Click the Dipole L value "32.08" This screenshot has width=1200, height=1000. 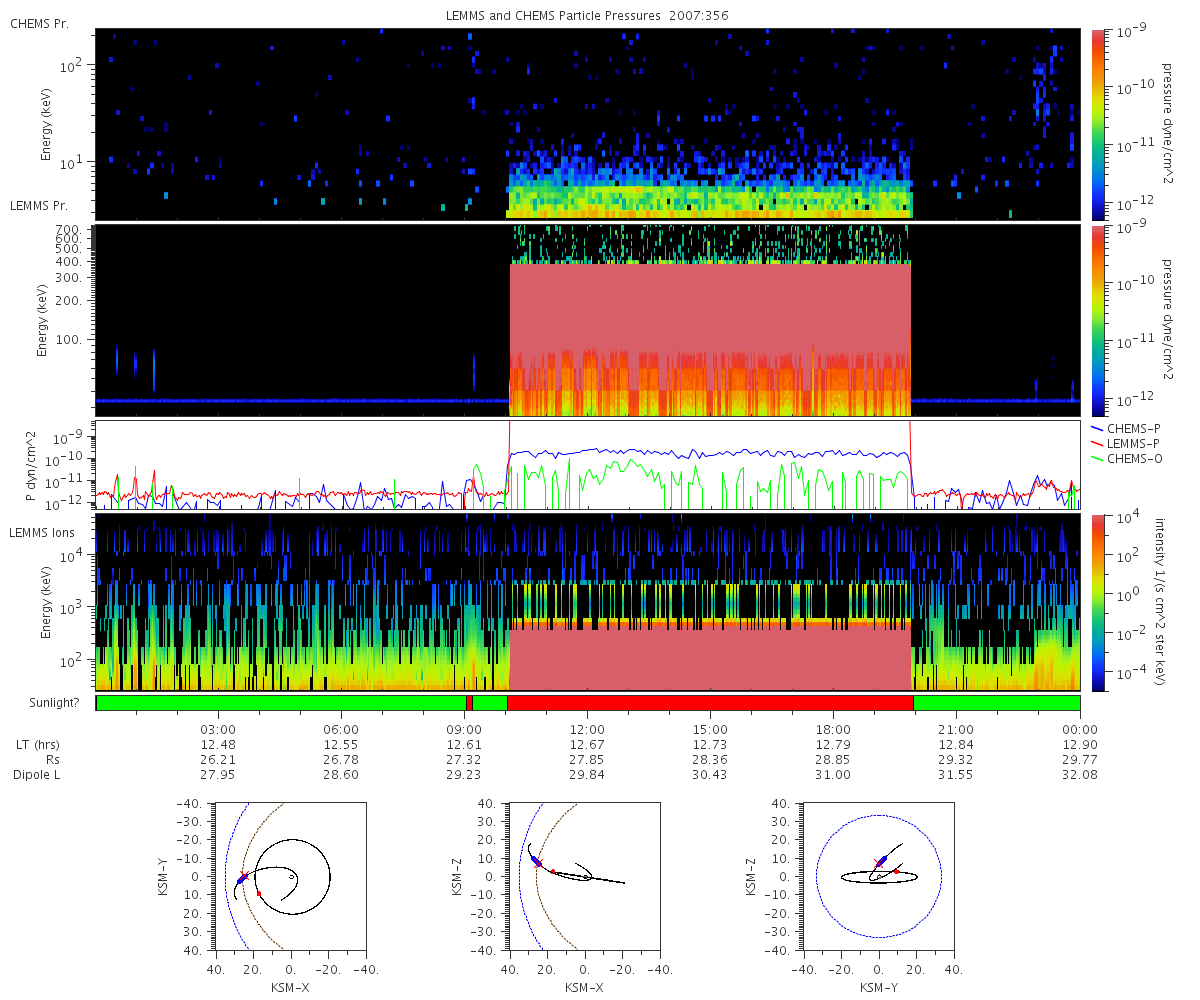(x=1080, y=775)
